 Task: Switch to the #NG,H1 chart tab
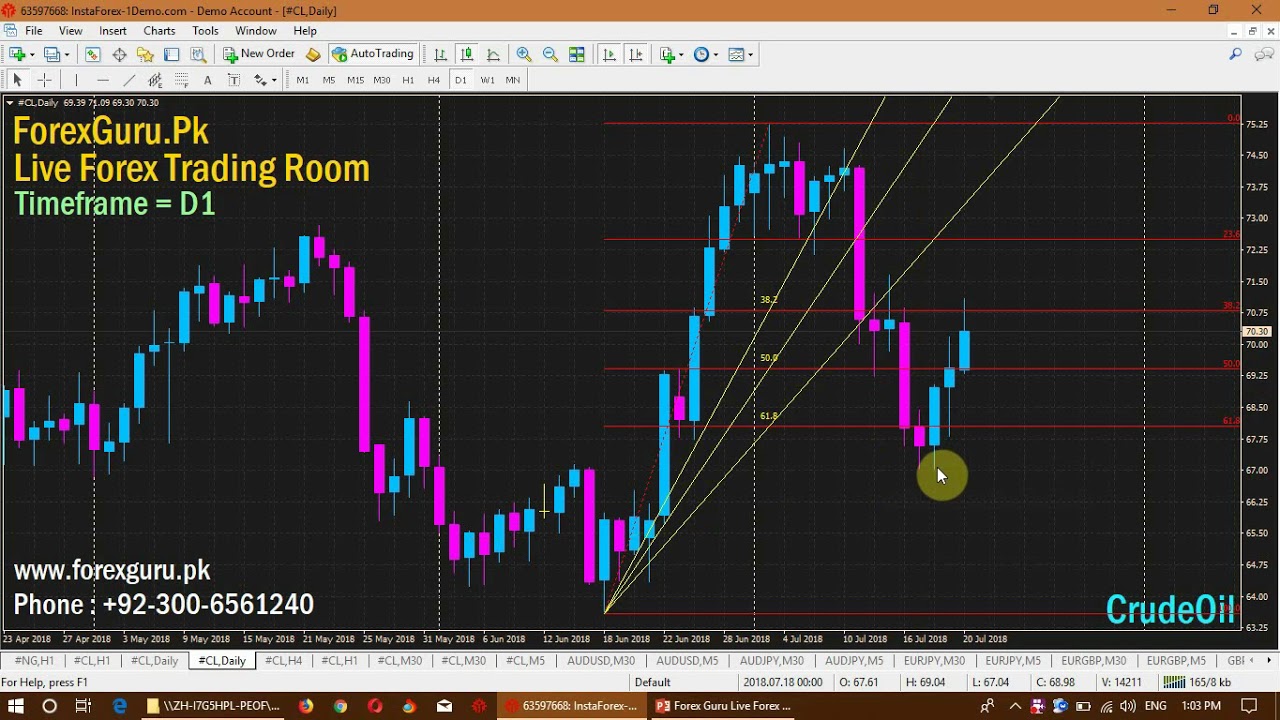[x=34, y=661]
